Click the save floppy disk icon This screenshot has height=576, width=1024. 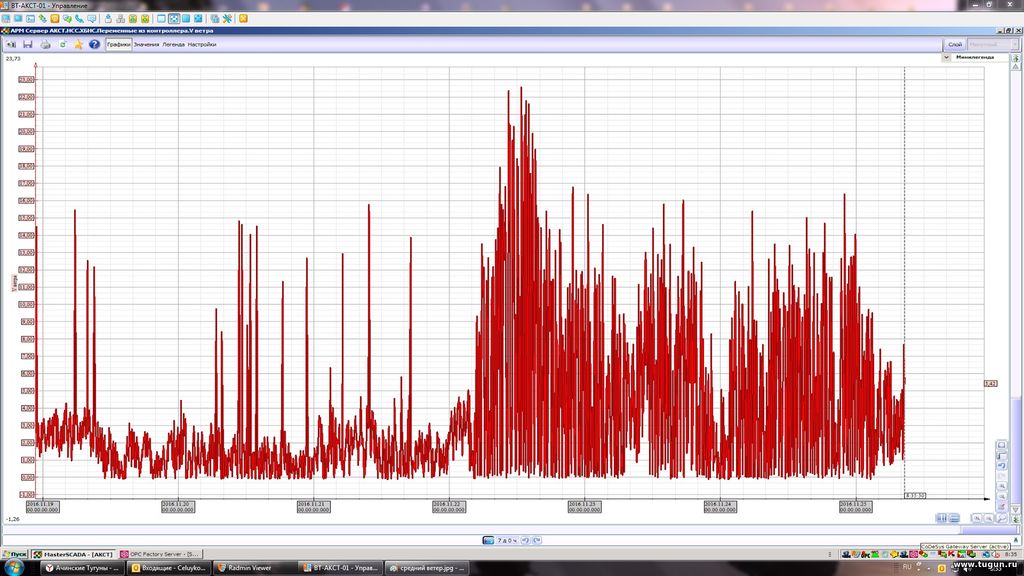pyautogui.click(x=28, y=44)
